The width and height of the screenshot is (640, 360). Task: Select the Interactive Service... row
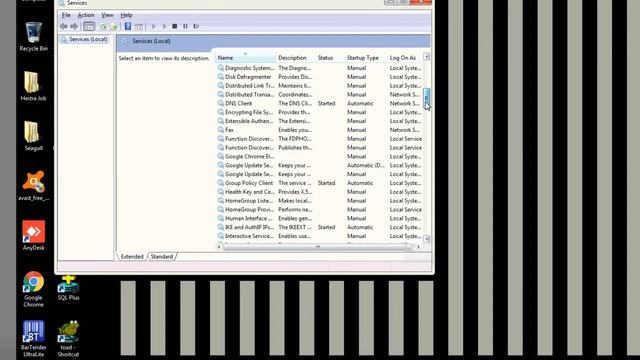(320, 236)
